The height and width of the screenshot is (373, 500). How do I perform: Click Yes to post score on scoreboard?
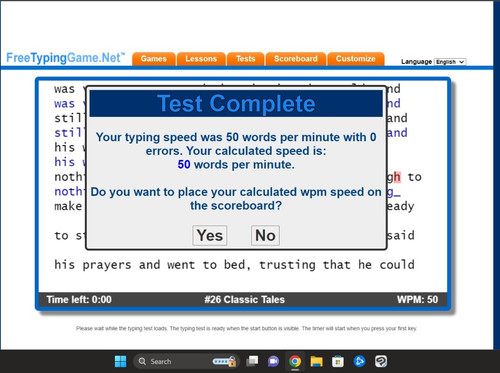point(210,236)
